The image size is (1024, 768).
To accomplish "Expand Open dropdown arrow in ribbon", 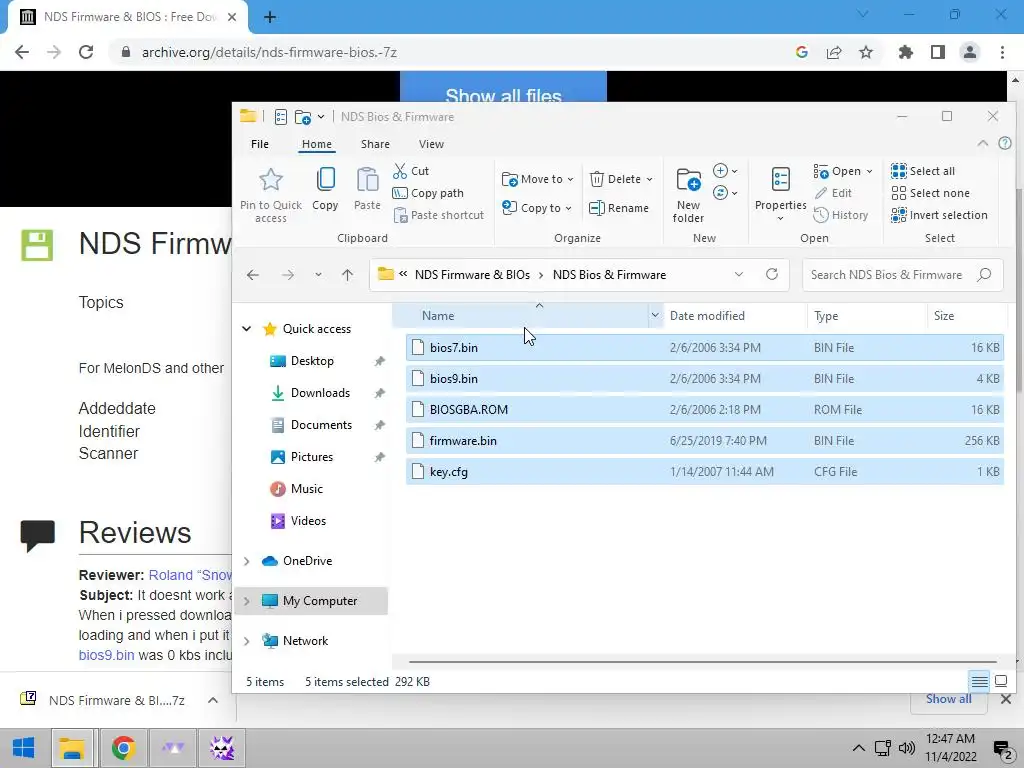I will 869,172.
